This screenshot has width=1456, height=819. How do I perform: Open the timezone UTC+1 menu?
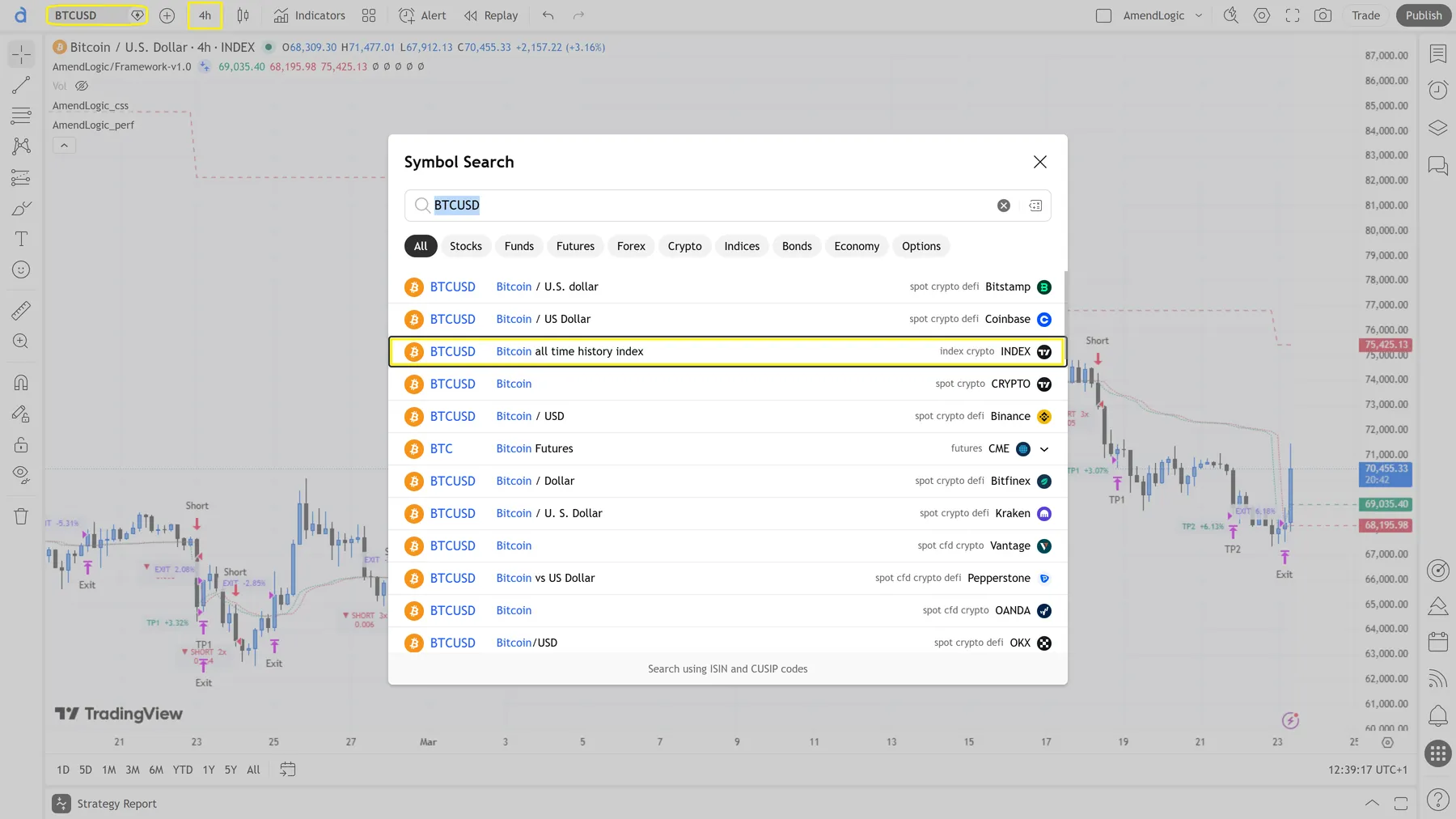point(1367,770)
